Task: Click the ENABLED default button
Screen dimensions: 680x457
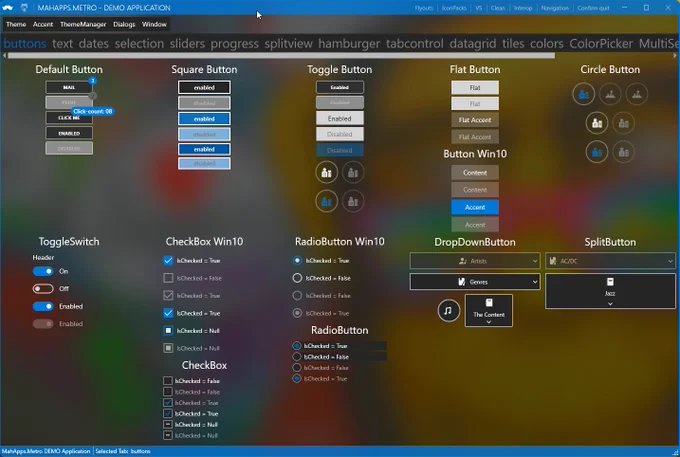Action: [x=69, y=133]
